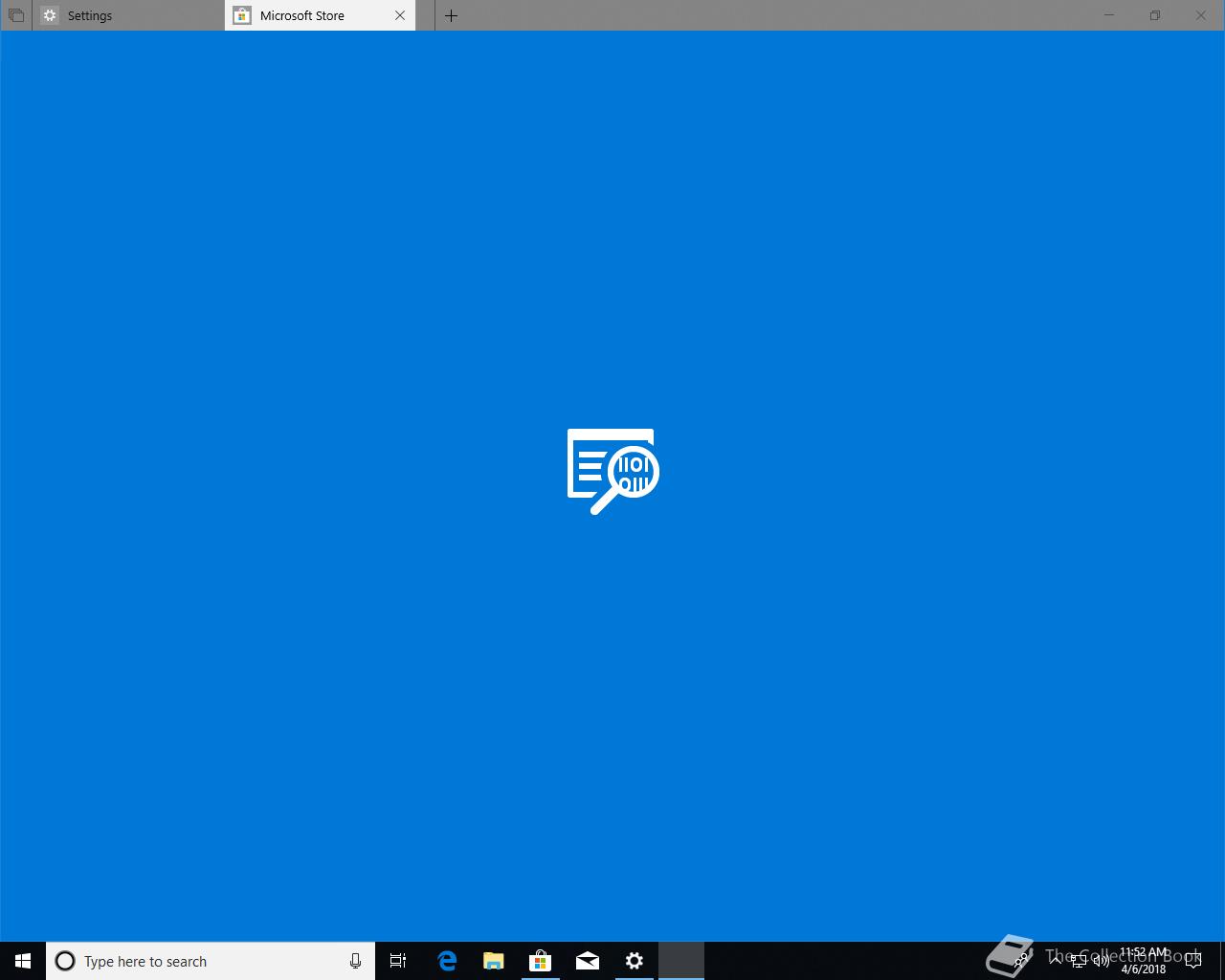Close the Microsoft Store tab
This screenshot has height=980, width=1225.
point(400,15)
